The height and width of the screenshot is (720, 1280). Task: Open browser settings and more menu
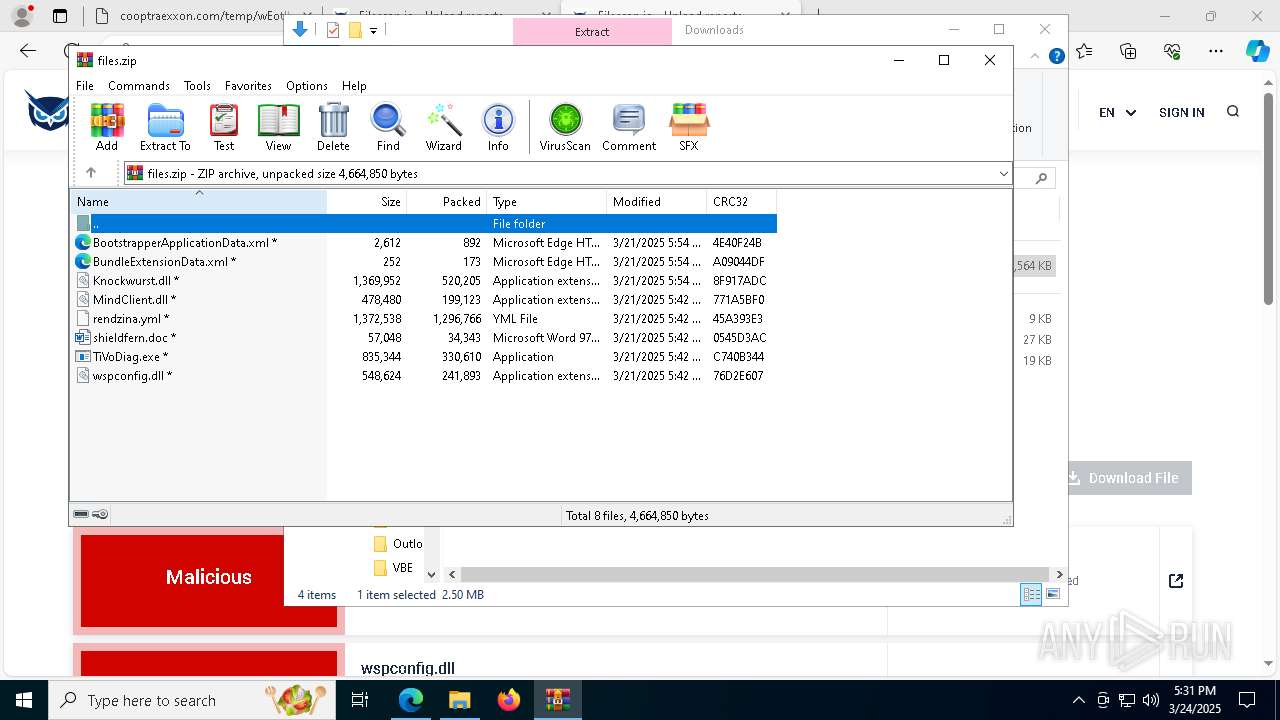[x=1216, y=51]
